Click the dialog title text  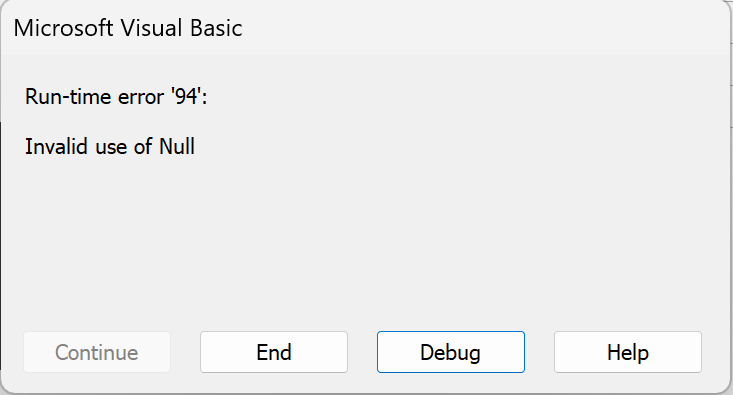128,28
